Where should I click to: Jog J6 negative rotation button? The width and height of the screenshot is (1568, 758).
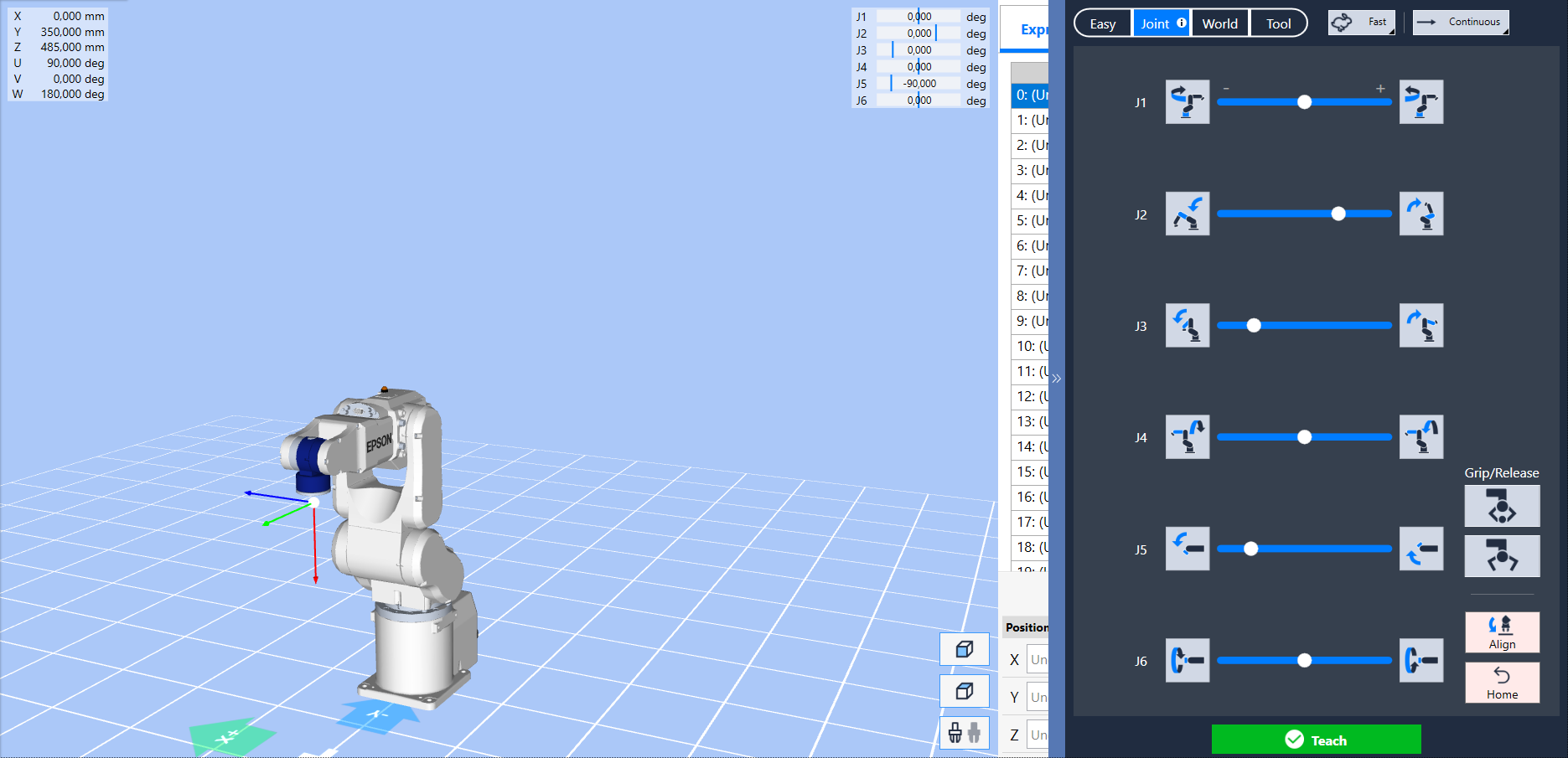coord(1187,661)
